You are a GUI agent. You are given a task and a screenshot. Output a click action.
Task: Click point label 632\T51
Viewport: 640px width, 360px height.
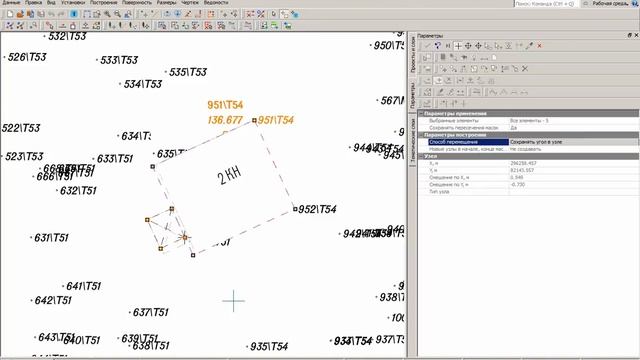click(78, 191)
